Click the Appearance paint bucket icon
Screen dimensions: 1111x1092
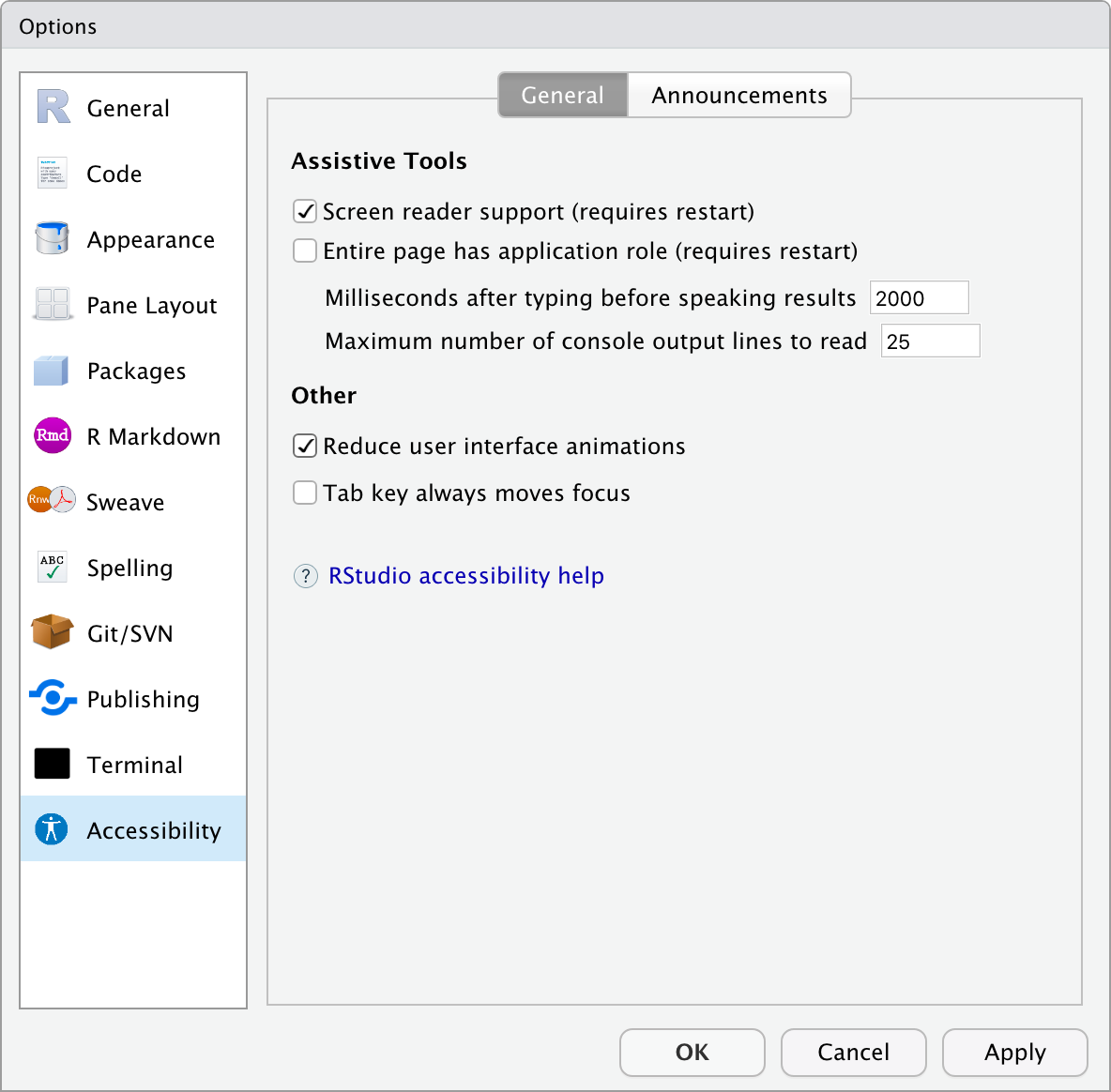coord(52,238)
